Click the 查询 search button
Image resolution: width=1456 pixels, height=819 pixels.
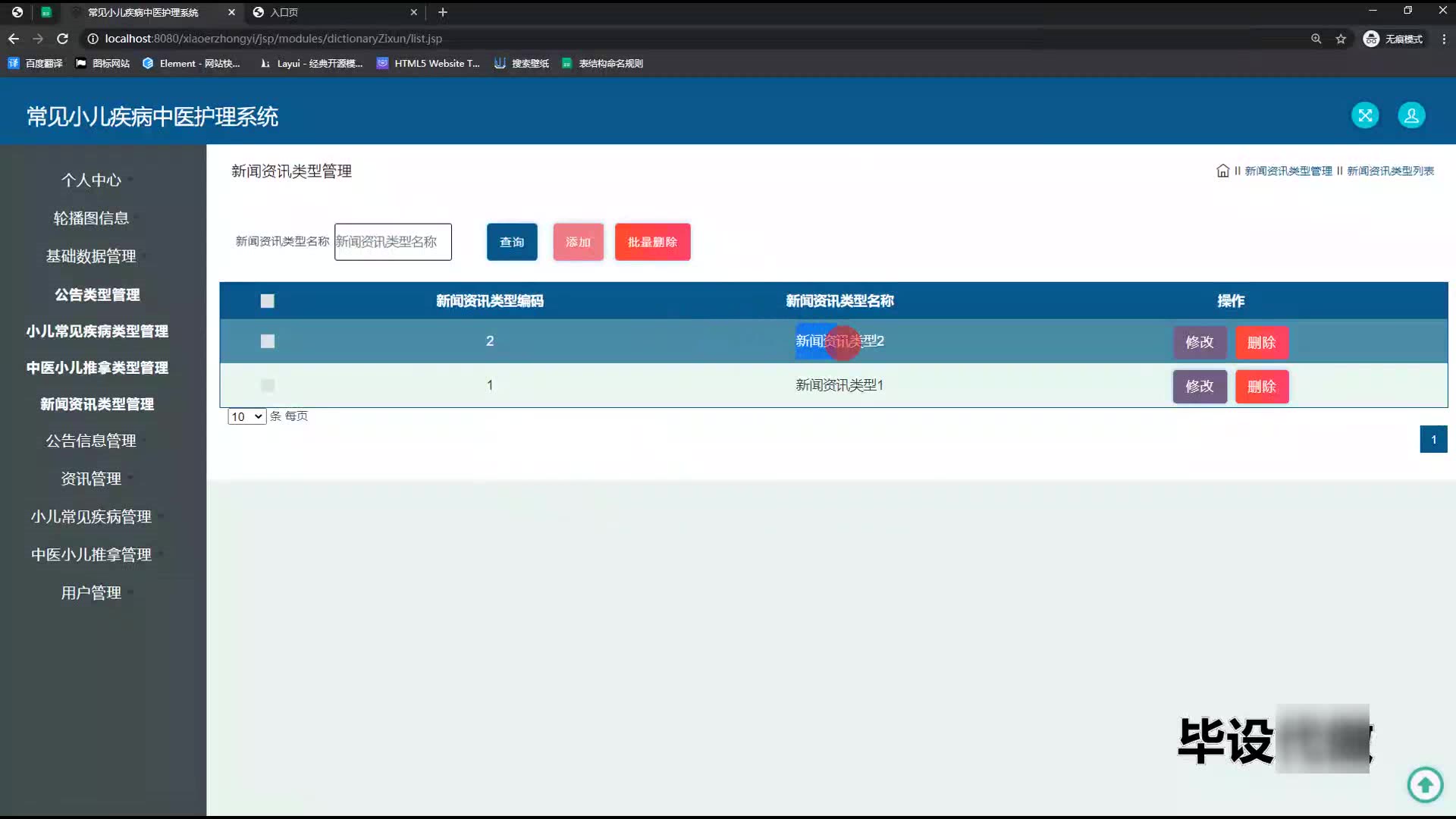(x=512, y=242)
